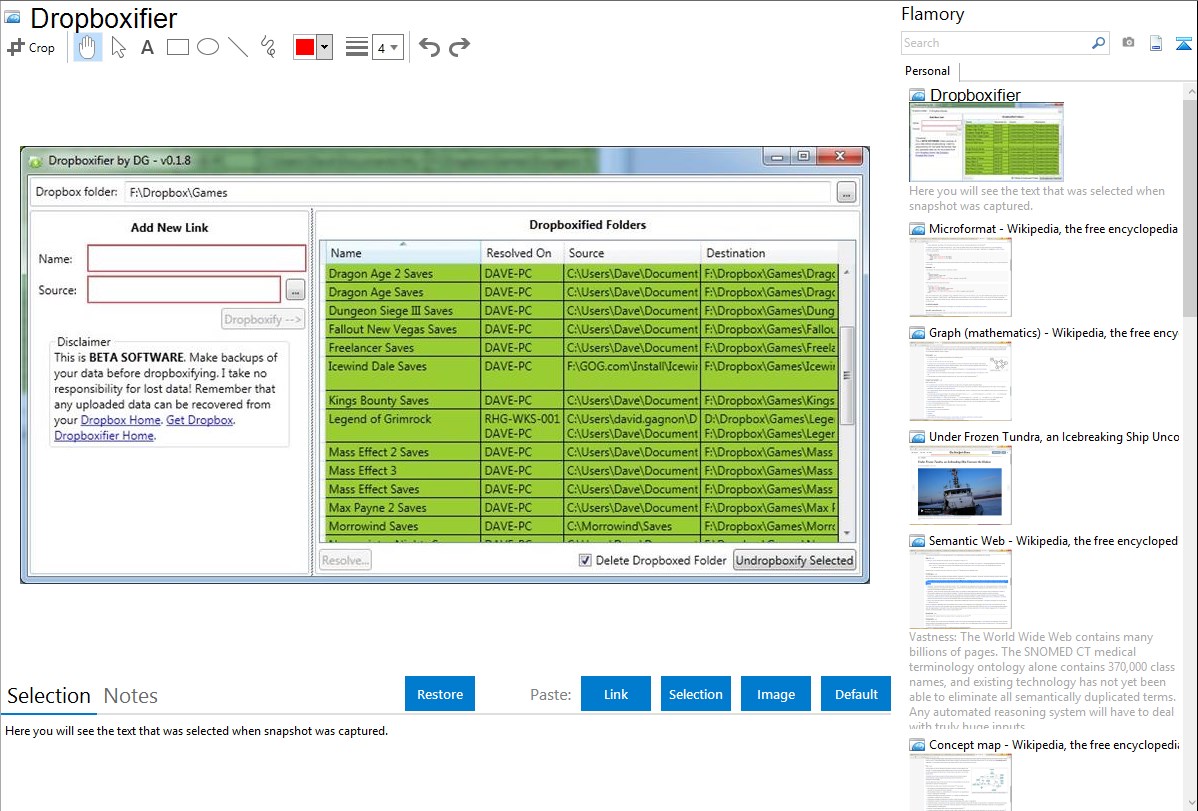This screenshot has height=811, width=1198.
Task: Select the text annotation tool (A)
Action: (x=147, y=47)
